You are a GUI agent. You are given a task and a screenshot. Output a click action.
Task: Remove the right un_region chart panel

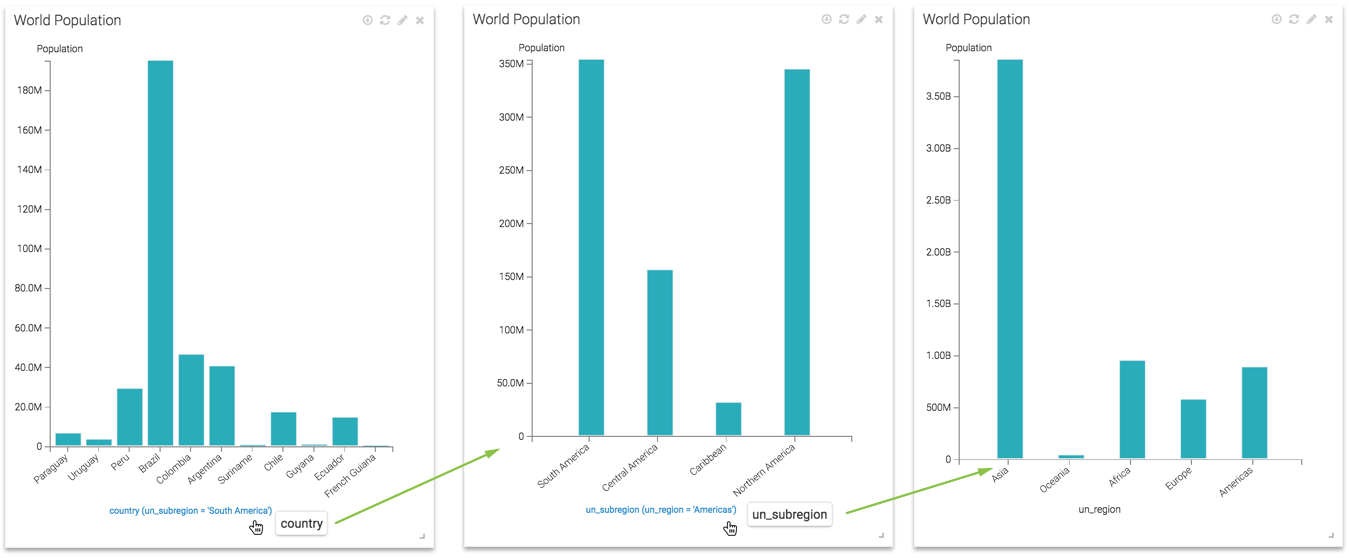(x=1329, y=20)
